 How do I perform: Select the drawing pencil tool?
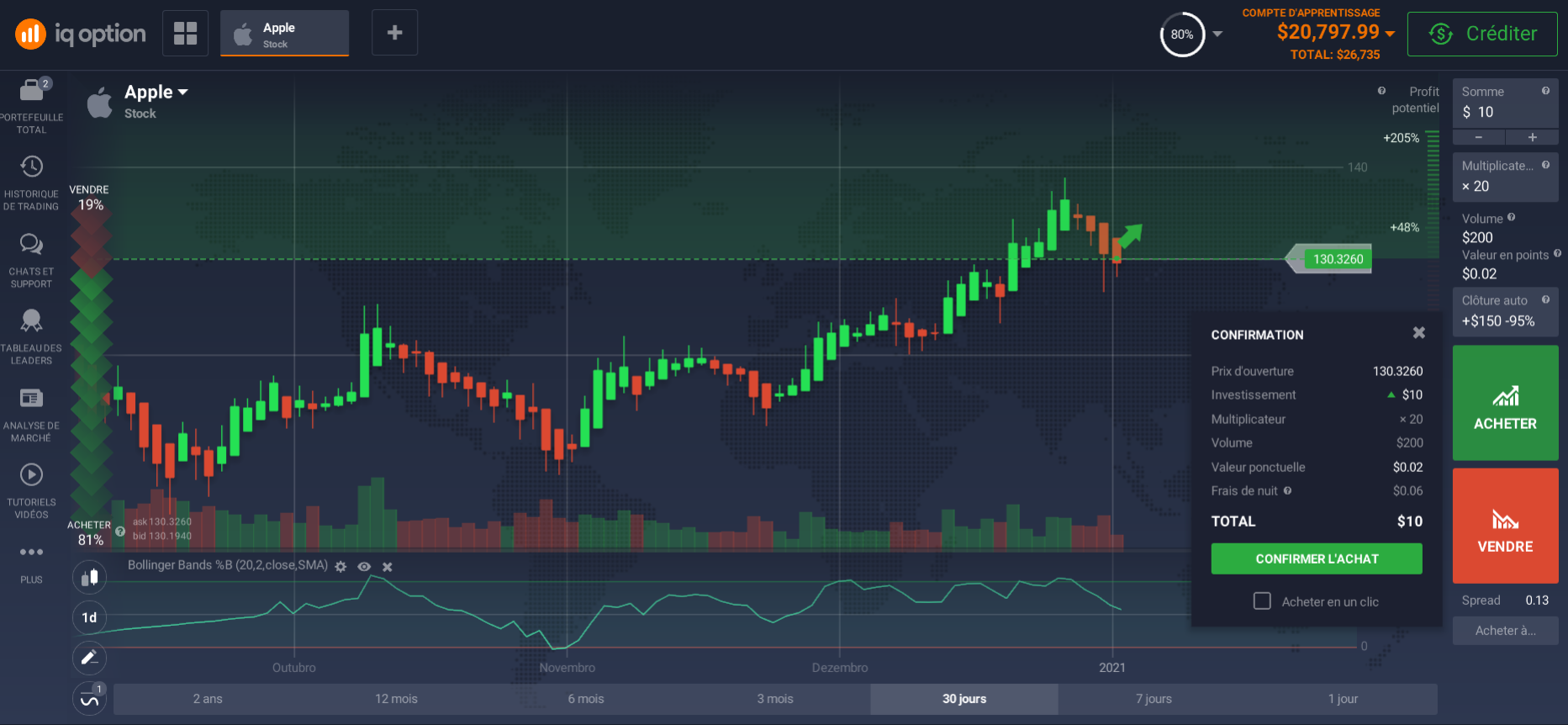89,658
